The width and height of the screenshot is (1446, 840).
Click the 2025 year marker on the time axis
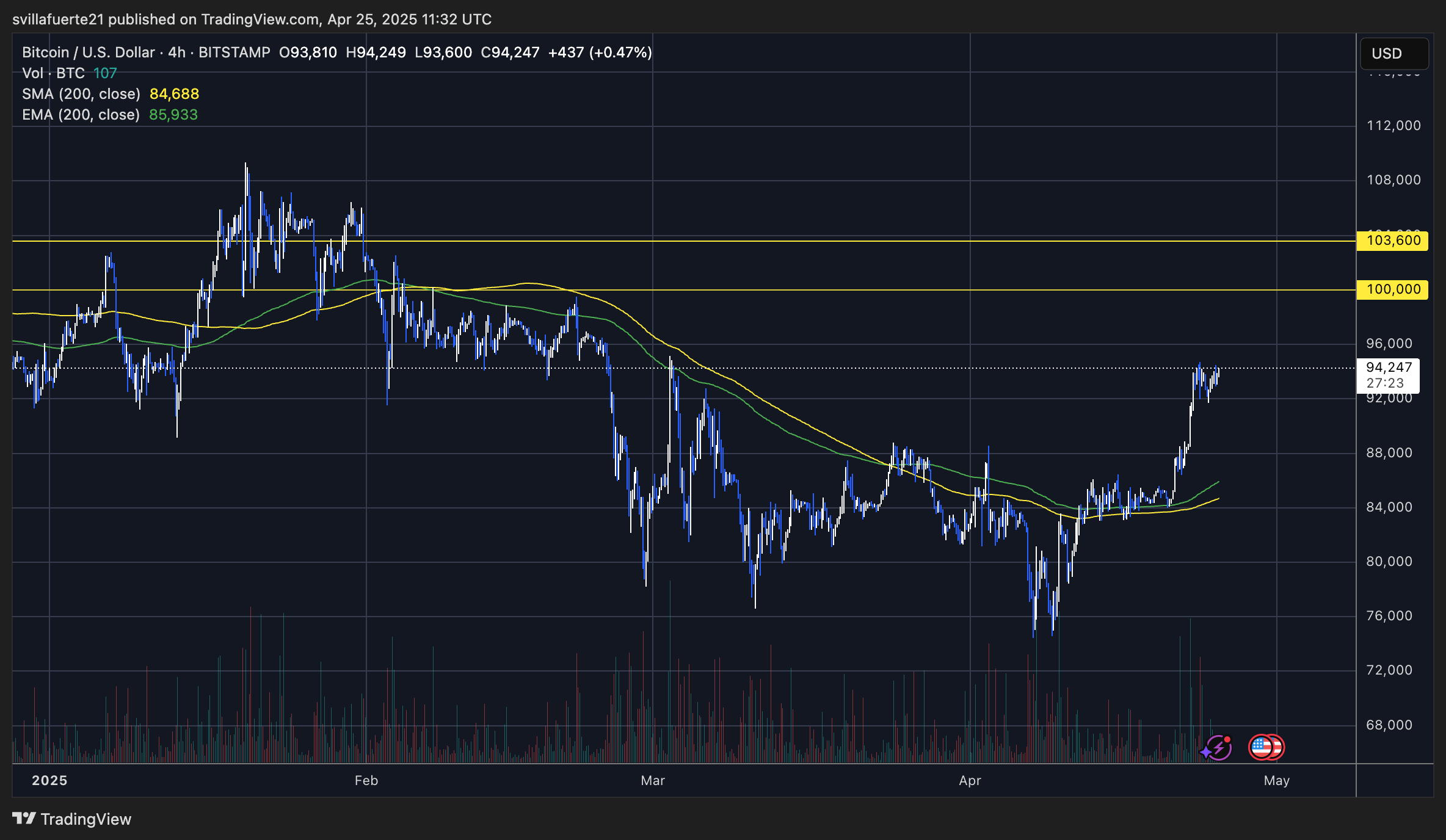click(x=50, y=780)
